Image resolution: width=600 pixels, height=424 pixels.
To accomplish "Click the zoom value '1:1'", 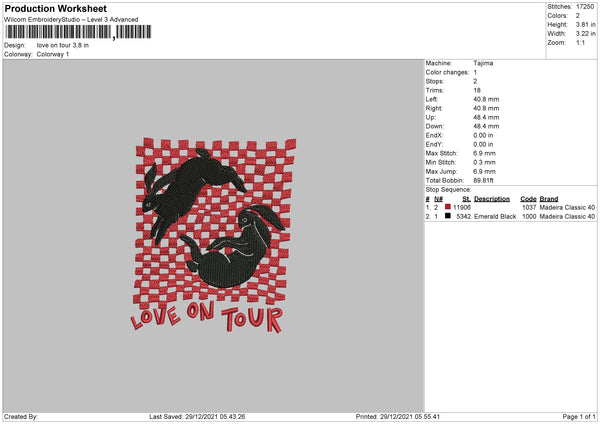I will pyautogui.click(x=580, y=43).
